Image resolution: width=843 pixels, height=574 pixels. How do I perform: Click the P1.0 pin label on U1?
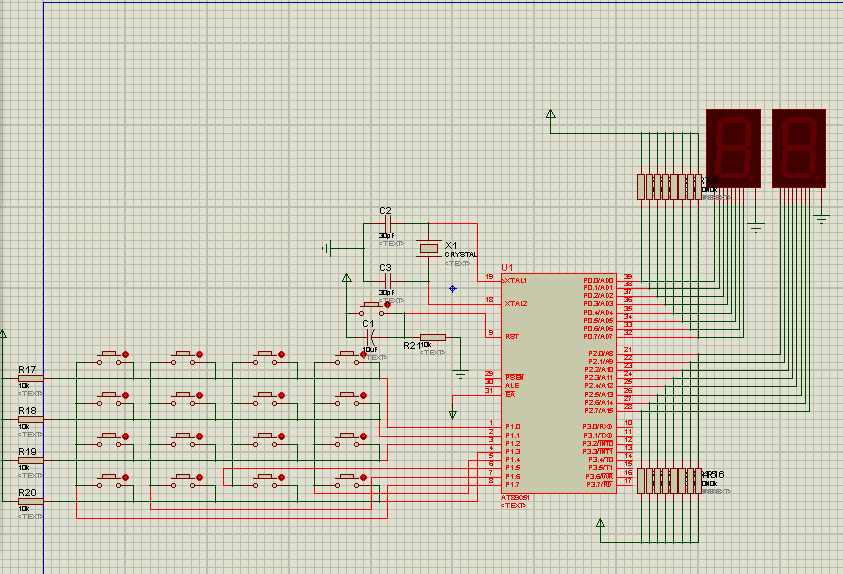pyautogui.click(x=512, y=427)
